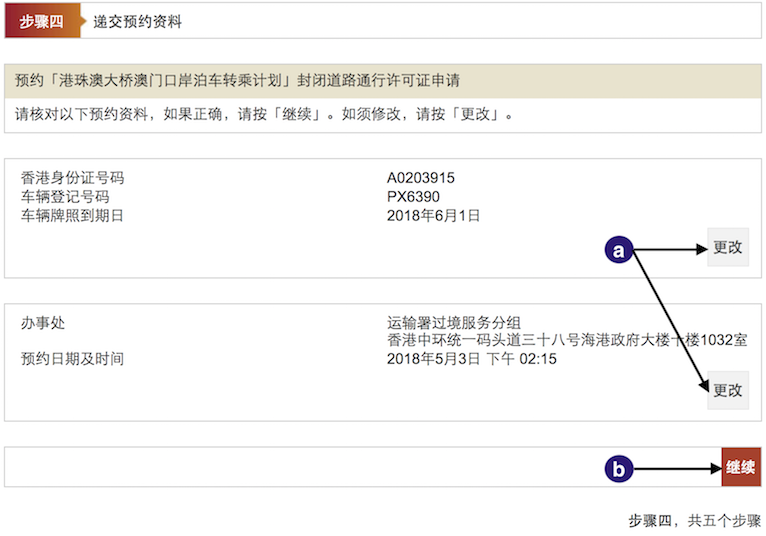766x536 pixels.
Task: Click 更改 button in the appointment office section
Action: 727,390
